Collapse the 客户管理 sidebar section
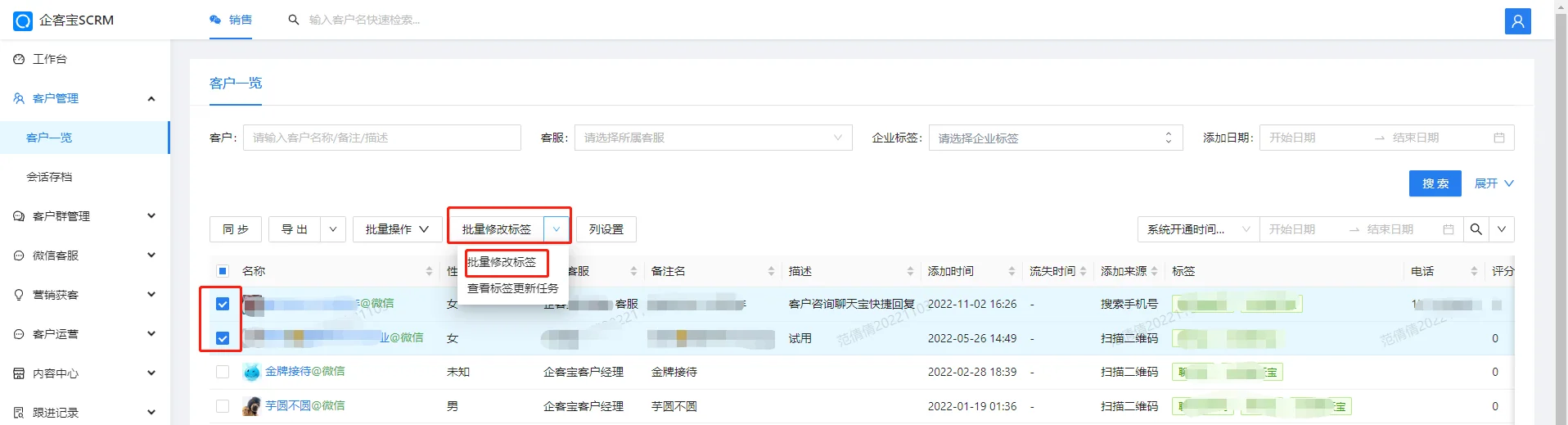The image size is (1568, 425). pos(151,98)
